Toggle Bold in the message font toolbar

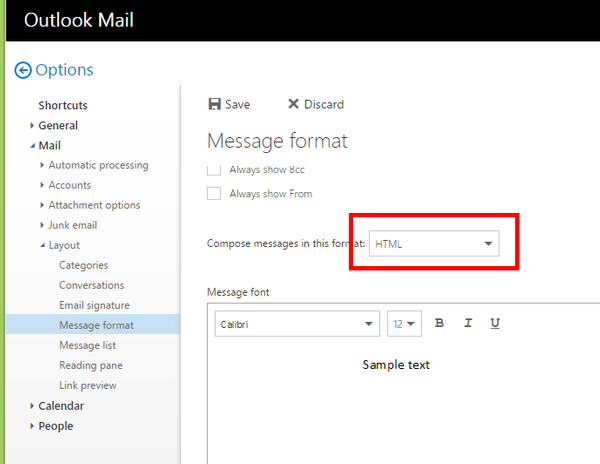point(439,323)
